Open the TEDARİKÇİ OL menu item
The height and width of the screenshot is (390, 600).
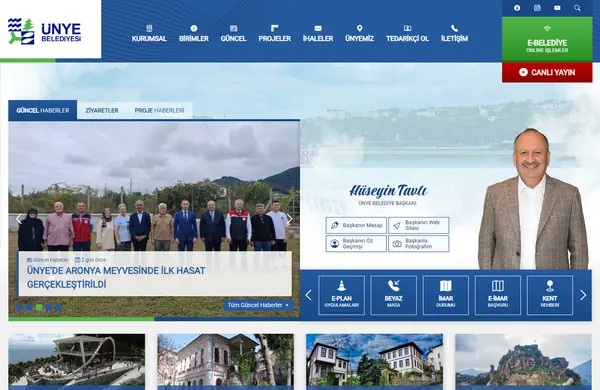coord(408,34)
